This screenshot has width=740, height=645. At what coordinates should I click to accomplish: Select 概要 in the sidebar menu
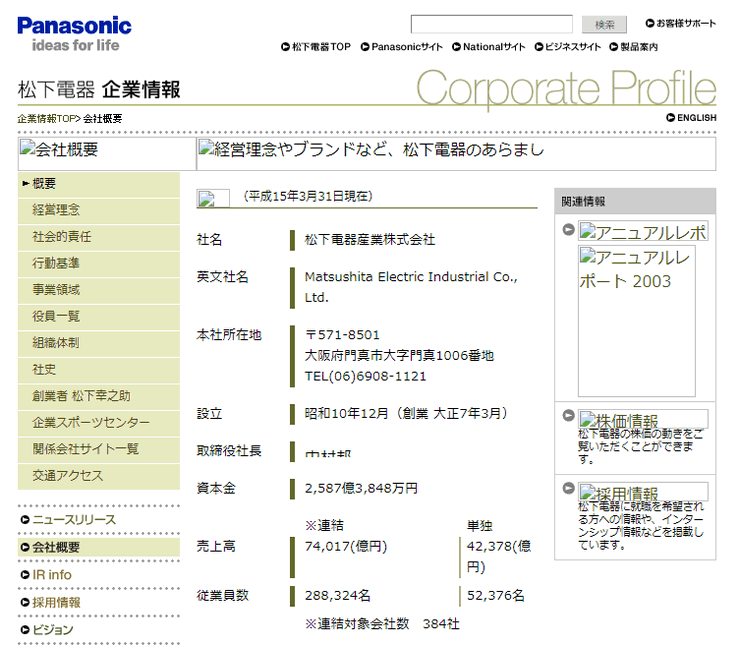click(x=99, y=184)
